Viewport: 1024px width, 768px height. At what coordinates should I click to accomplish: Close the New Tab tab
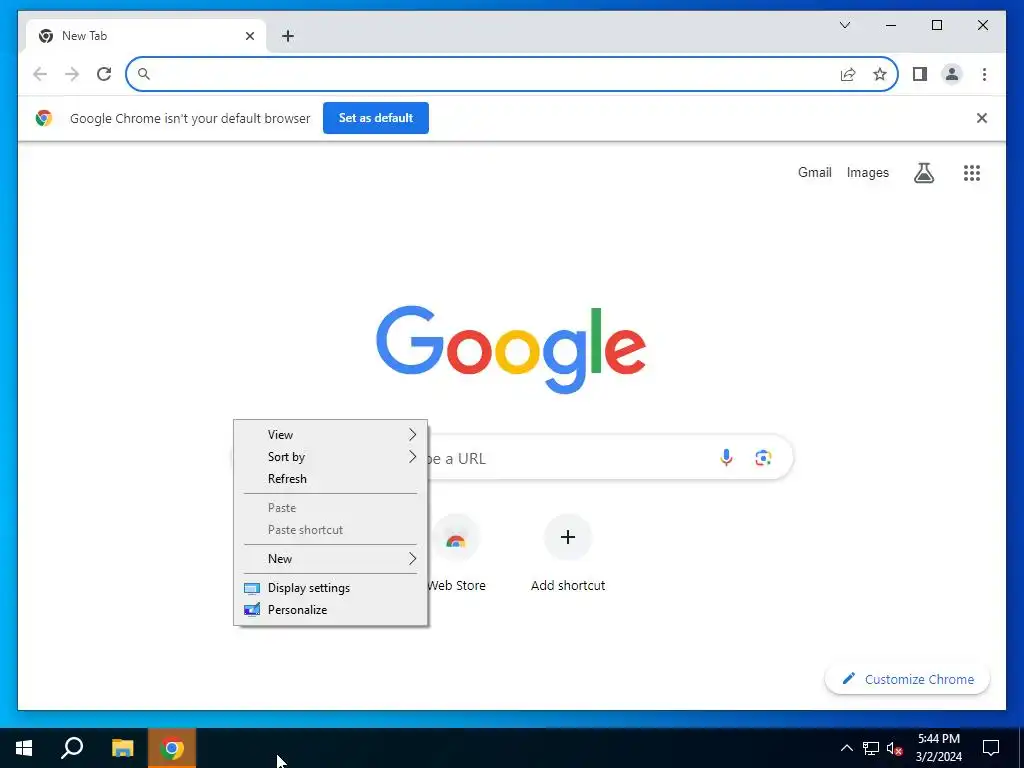click(249, 36)
